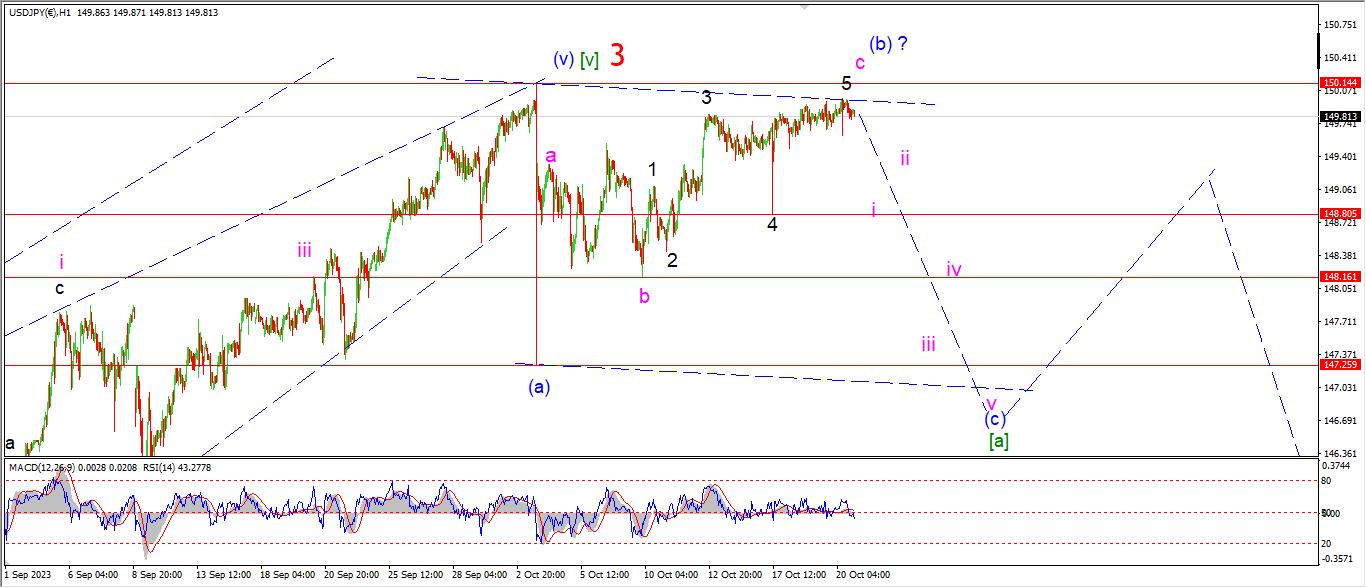Image resolution: width=1366 pixels, height=588 pixels.
Task: Select the blue (b) ? wave label
Action: click(x=888, y=44)
